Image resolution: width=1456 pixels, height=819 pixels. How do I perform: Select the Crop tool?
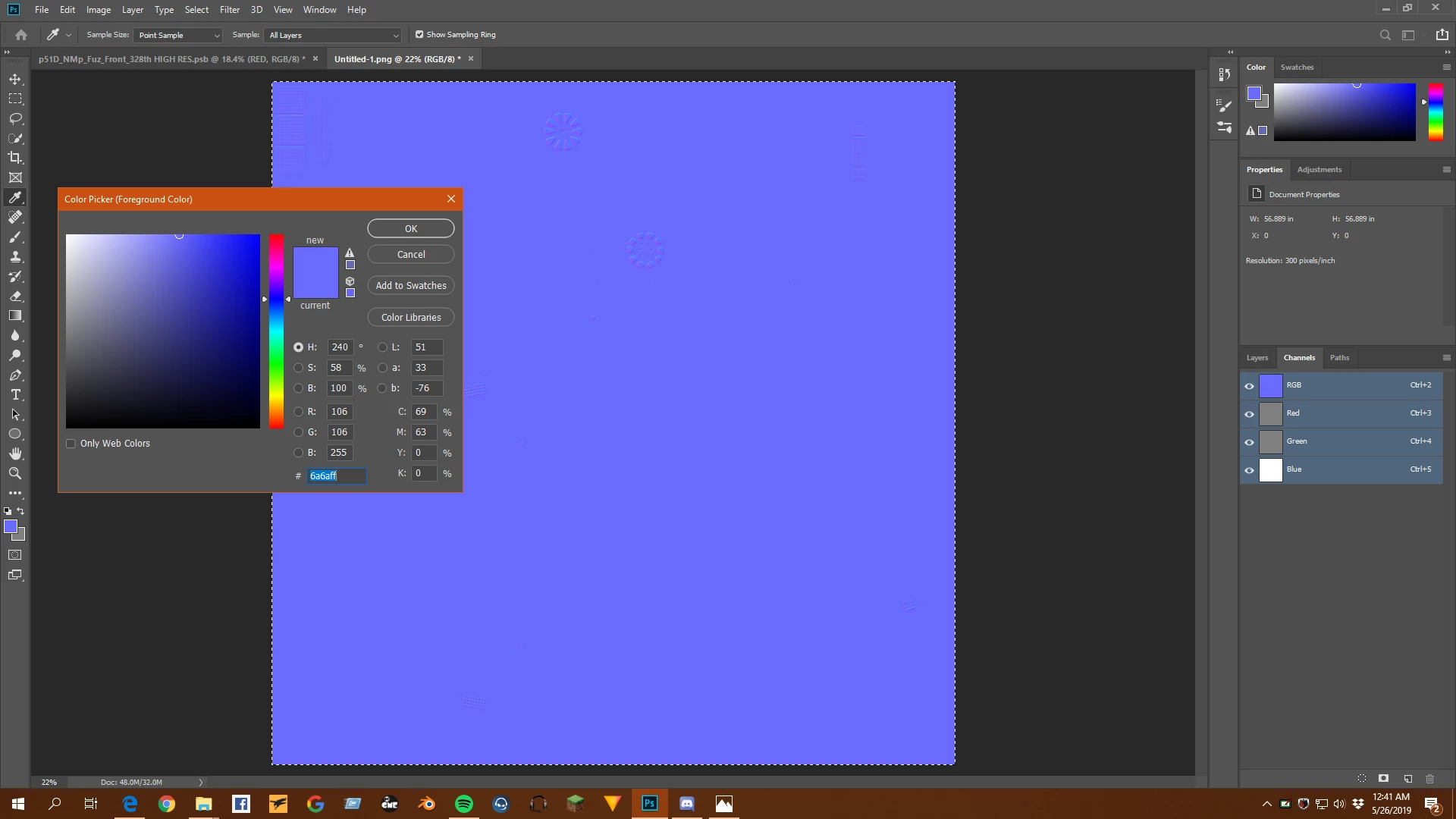15,158
